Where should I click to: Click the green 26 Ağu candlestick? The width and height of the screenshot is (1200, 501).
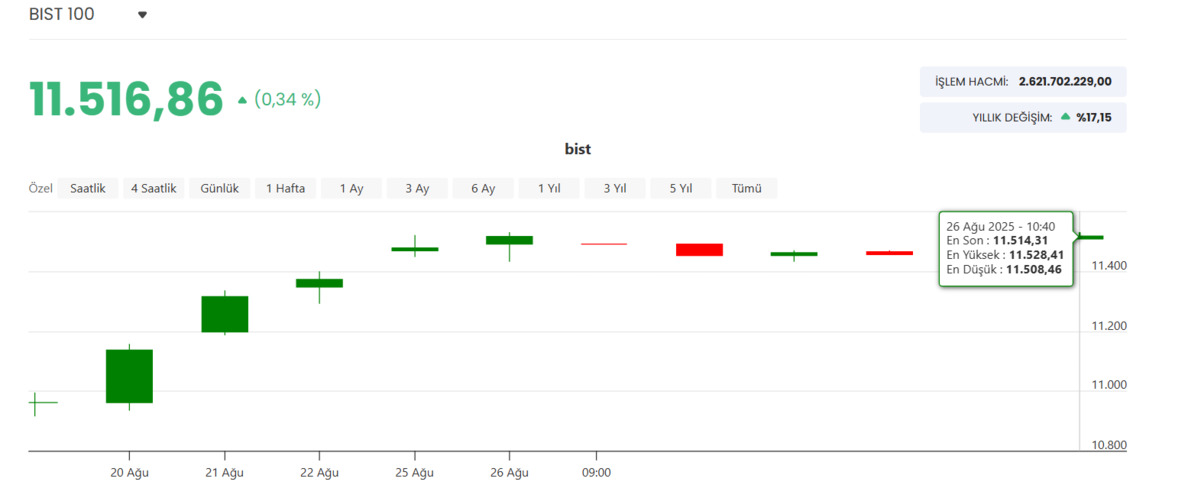509,240
